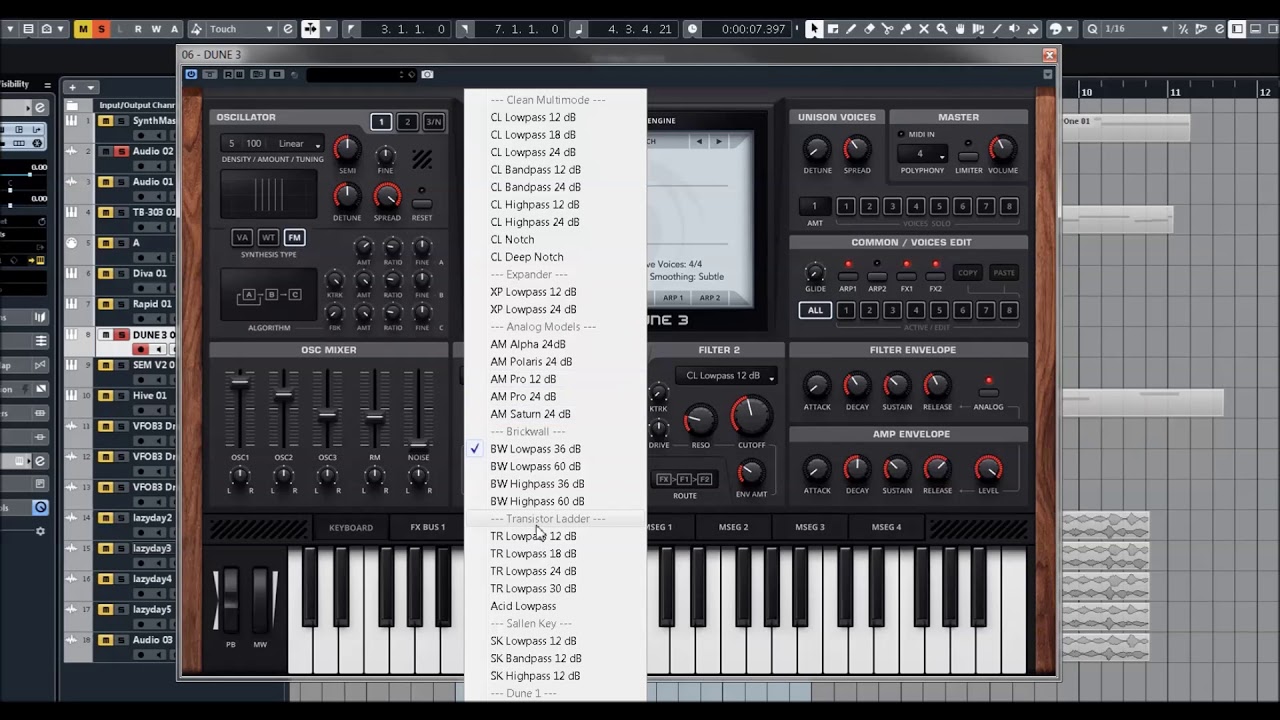This screenshot has width=1280, height=720.
Task: Toggle the global Write W automation button
Action: coord(156,29)
